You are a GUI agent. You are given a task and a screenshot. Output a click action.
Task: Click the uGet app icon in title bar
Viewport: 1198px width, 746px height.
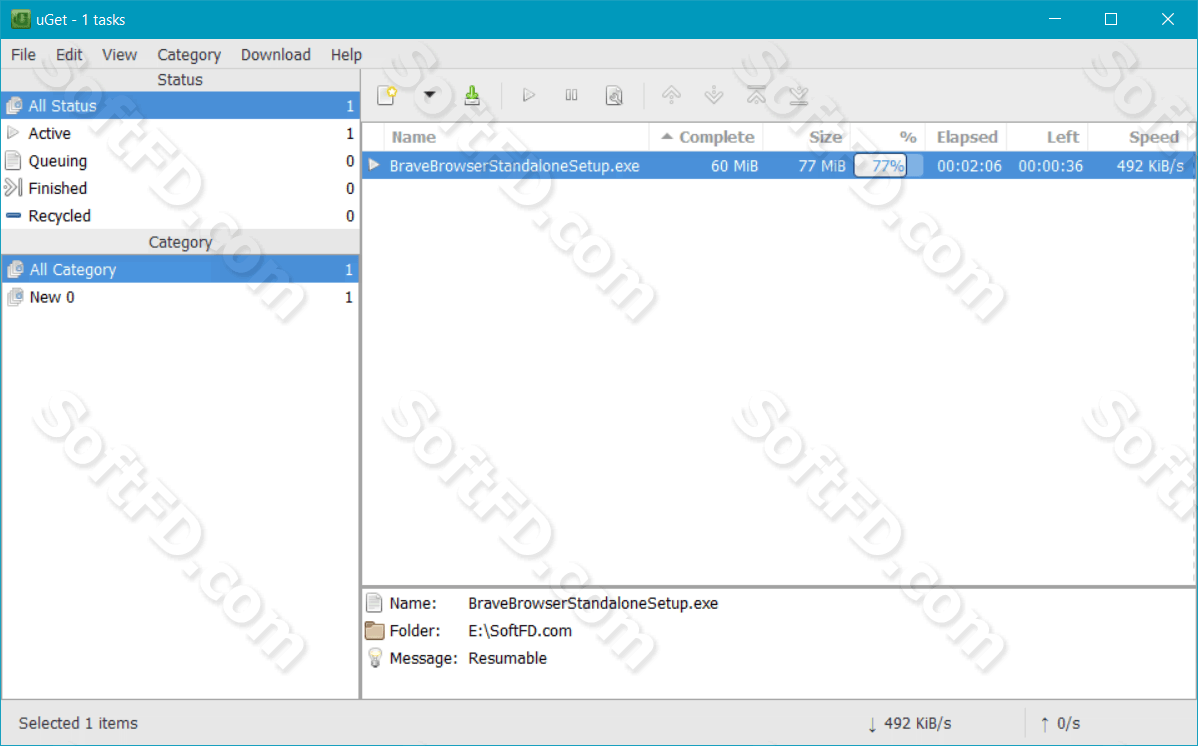pos(21,19)
